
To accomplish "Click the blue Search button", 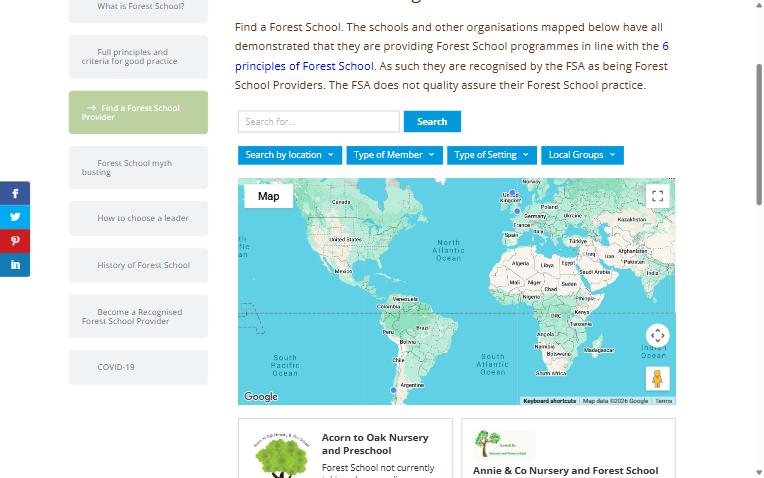I will 432,121.
